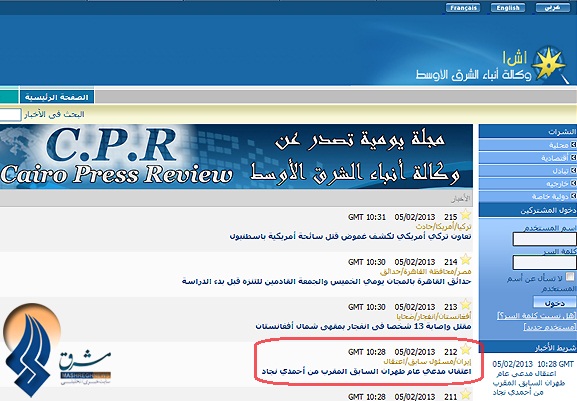The height and width of the screenshot is (401, 577).
Task: Open the Tehran prosecutor arrest headline
Action: point(367,371)
